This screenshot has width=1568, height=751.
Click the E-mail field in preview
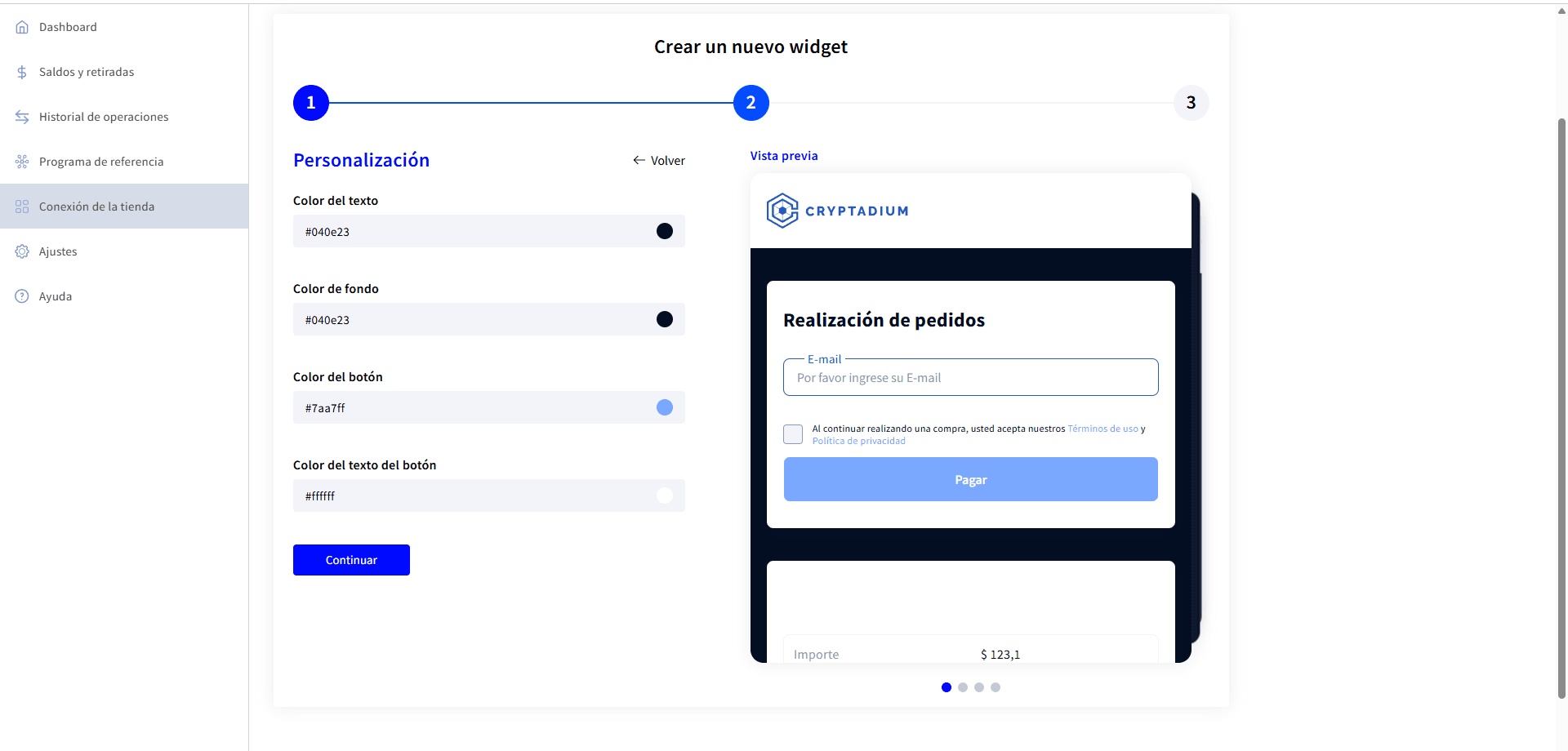coord(971,377)
